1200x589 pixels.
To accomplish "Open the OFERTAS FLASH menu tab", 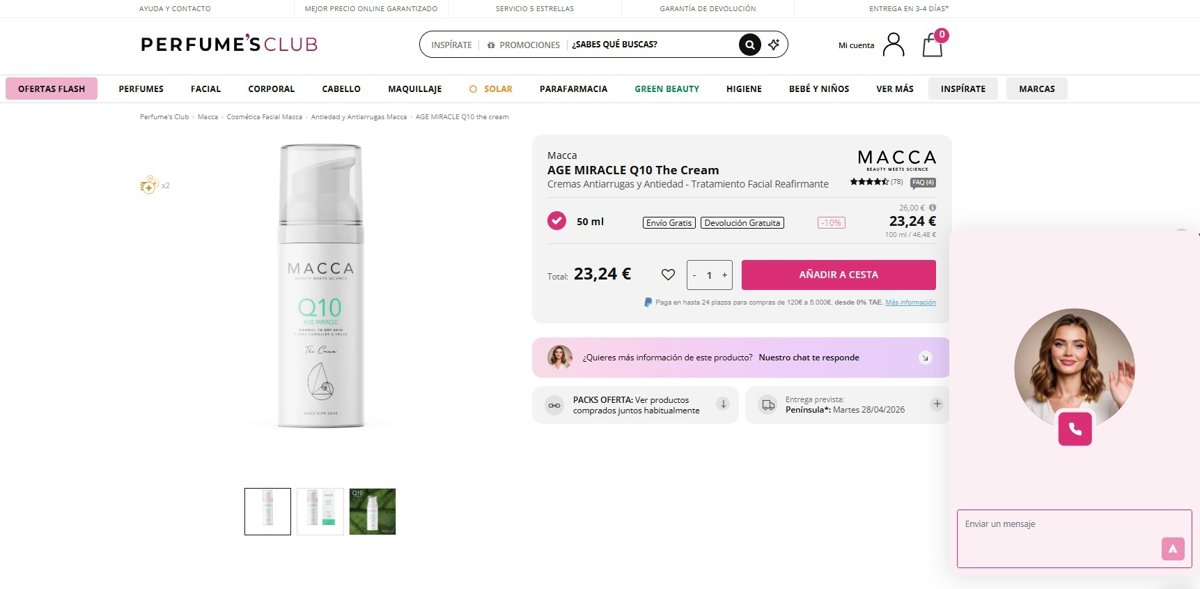I will (51, 88).
